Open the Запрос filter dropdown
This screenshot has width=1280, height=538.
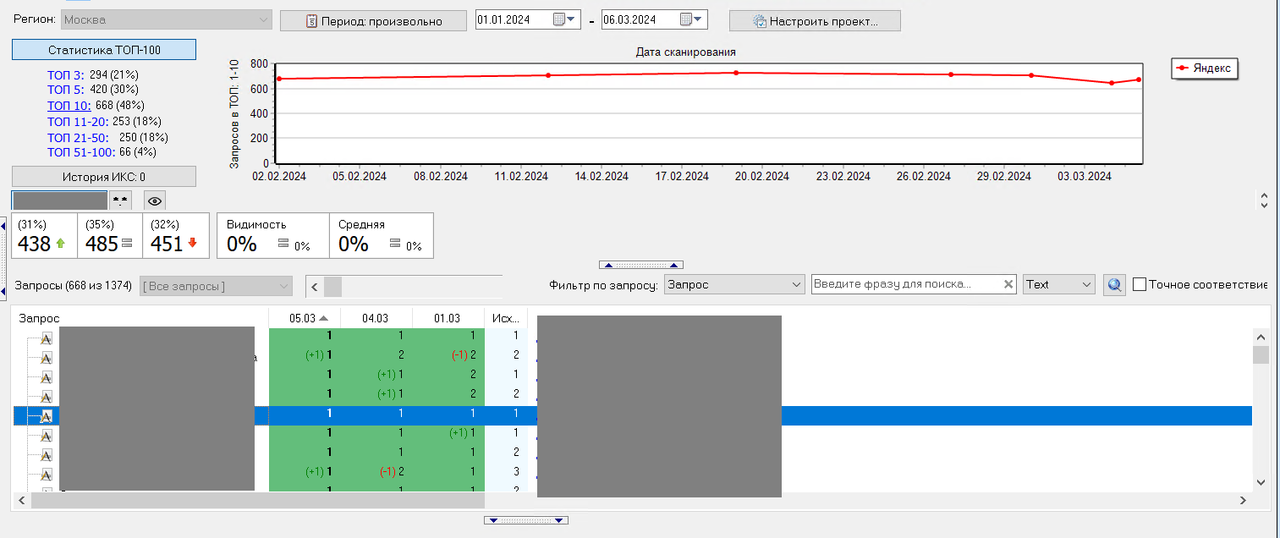pos(734,285)
